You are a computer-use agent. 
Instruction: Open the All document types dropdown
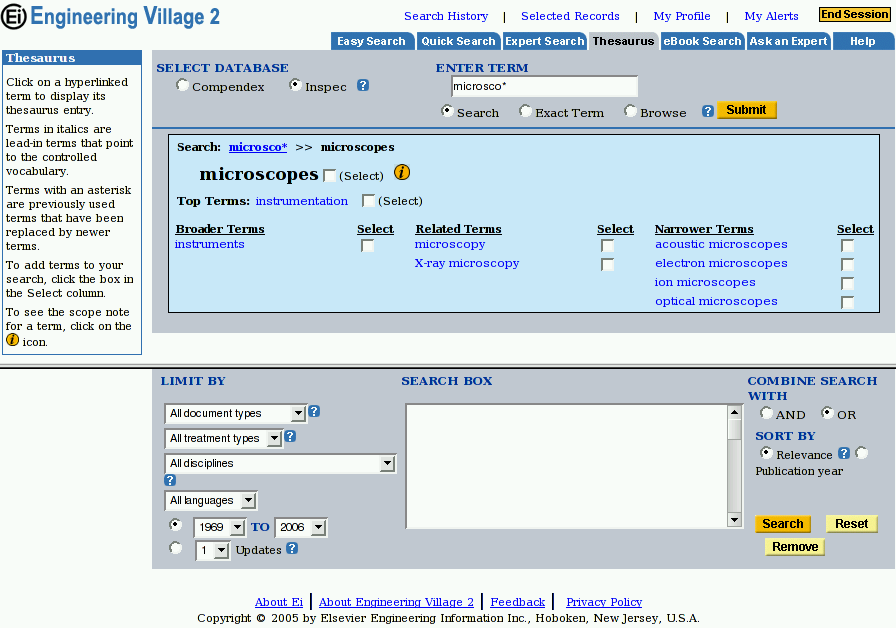pos(235,413)
